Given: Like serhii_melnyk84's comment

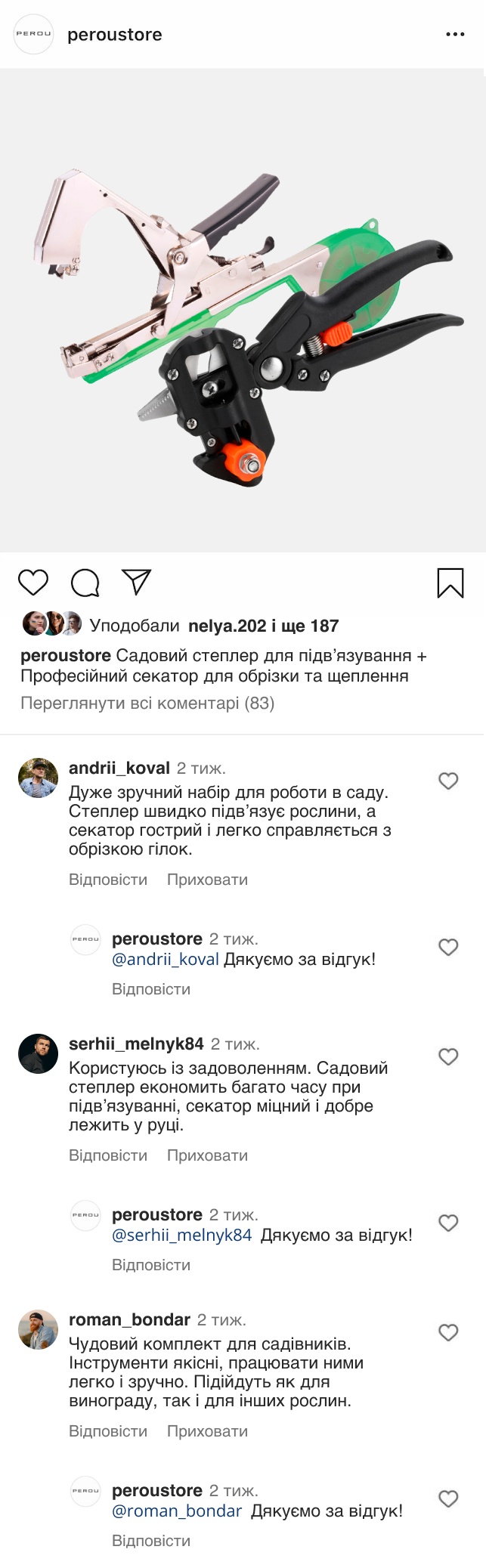Looking at the screenshot, I should coord(448,1057).
